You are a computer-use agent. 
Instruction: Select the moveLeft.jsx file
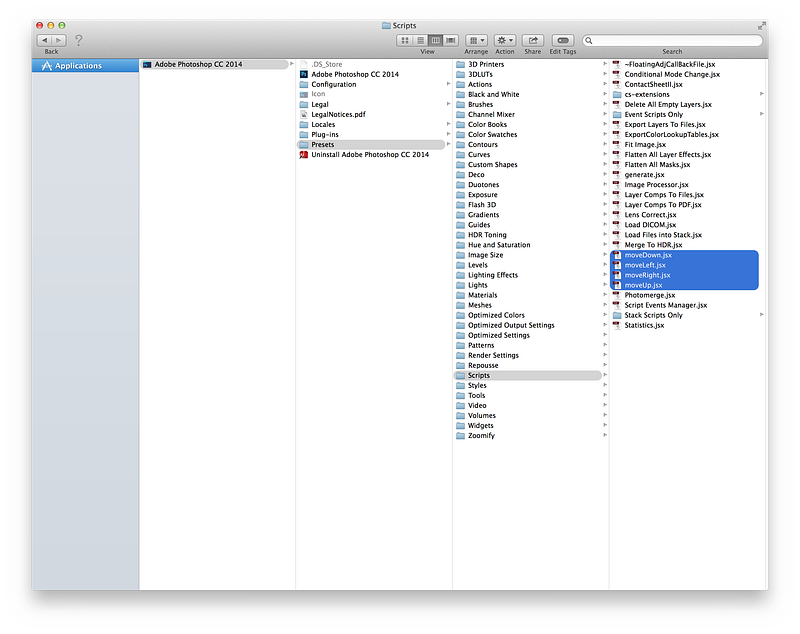pyautogui.click(x=684, y=265)
